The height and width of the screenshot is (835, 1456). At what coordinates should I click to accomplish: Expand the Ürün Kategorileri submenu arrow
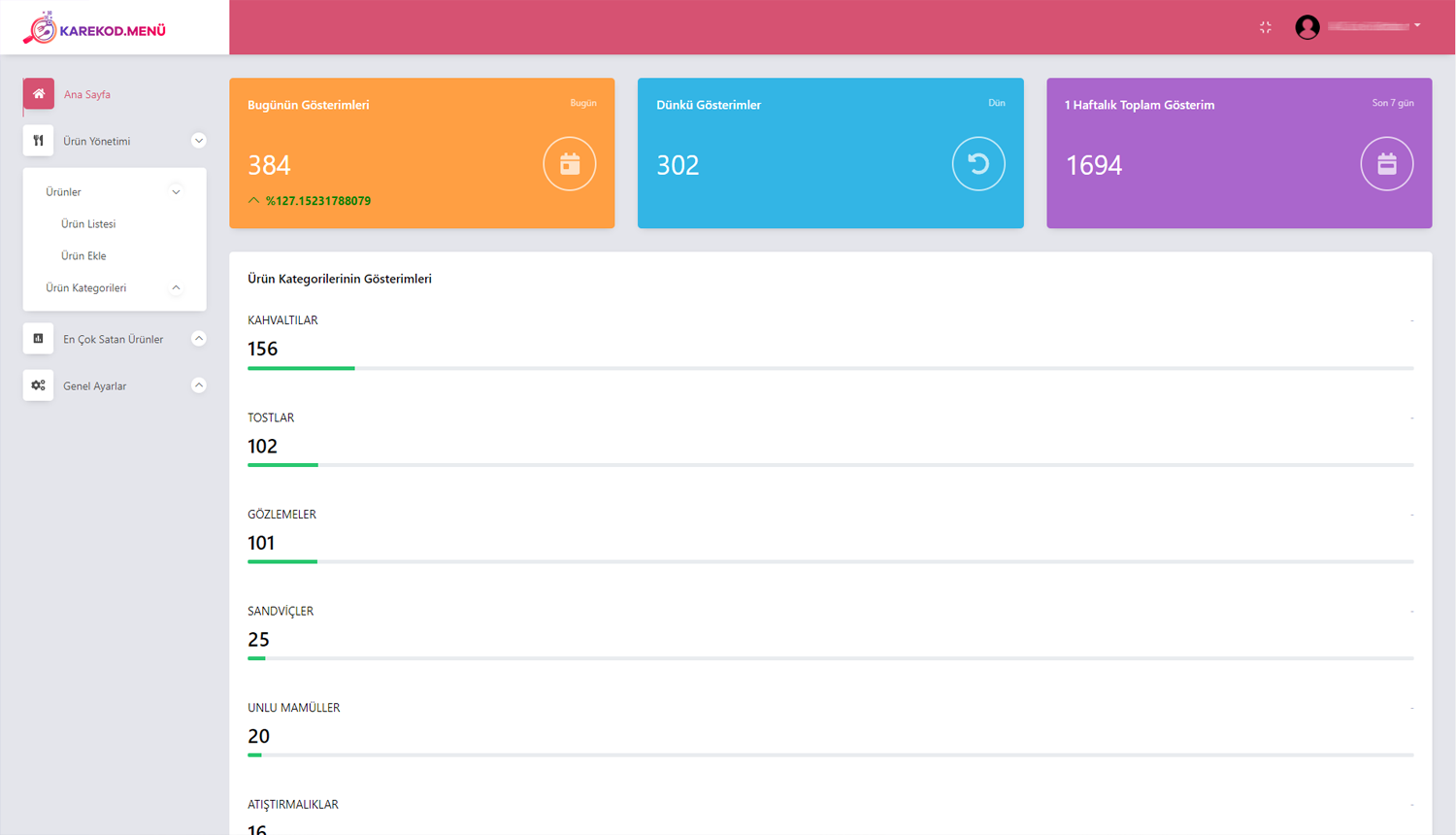(177, 287)
